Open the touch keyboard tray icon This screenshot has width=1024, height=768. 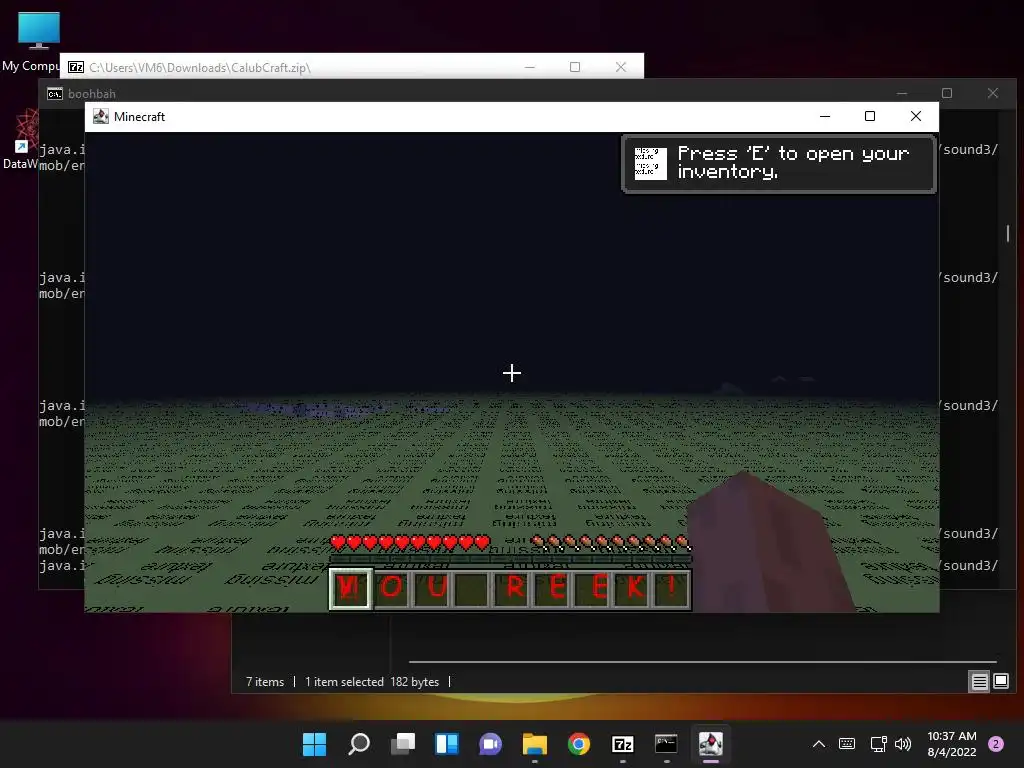pos(847,744)
